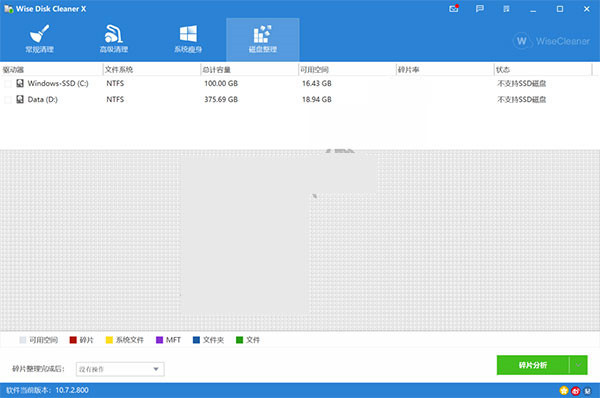Open the feedback chat bubble icon
Image resolution: width=600 pixels, height=398 pixels.
tap(479, 9)
